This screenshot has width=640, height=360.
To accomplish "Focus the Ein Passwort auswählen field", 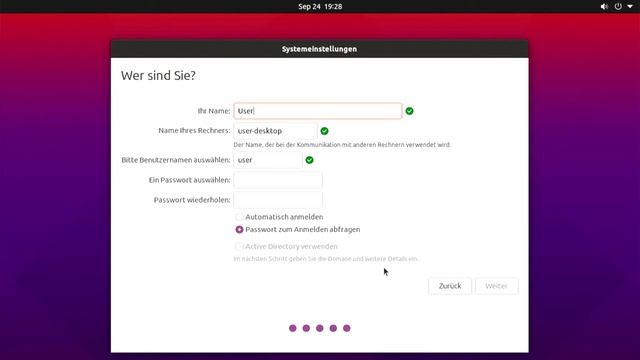I will 278,180.
